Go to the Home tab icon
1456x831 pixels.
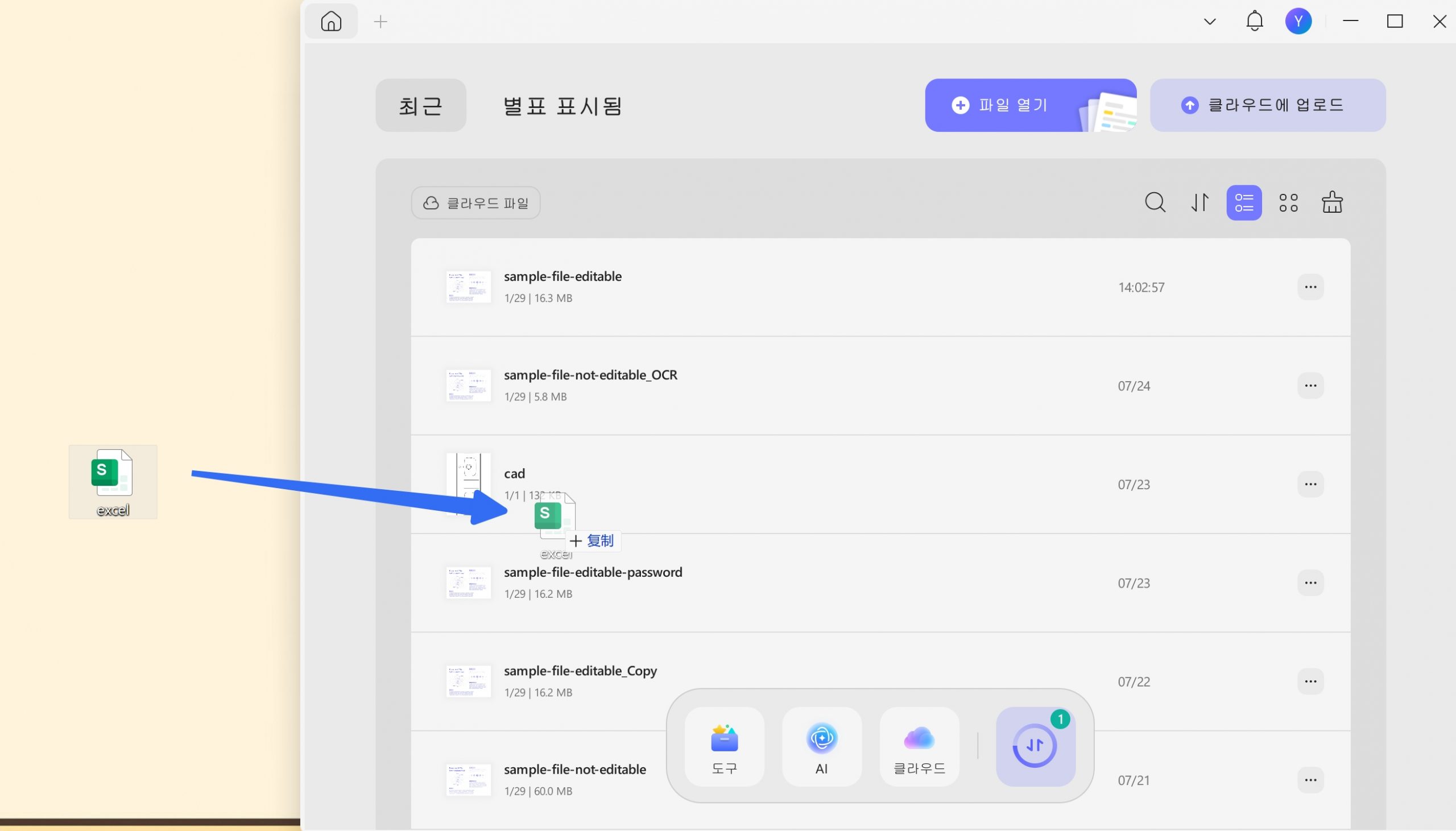(331, 22)
